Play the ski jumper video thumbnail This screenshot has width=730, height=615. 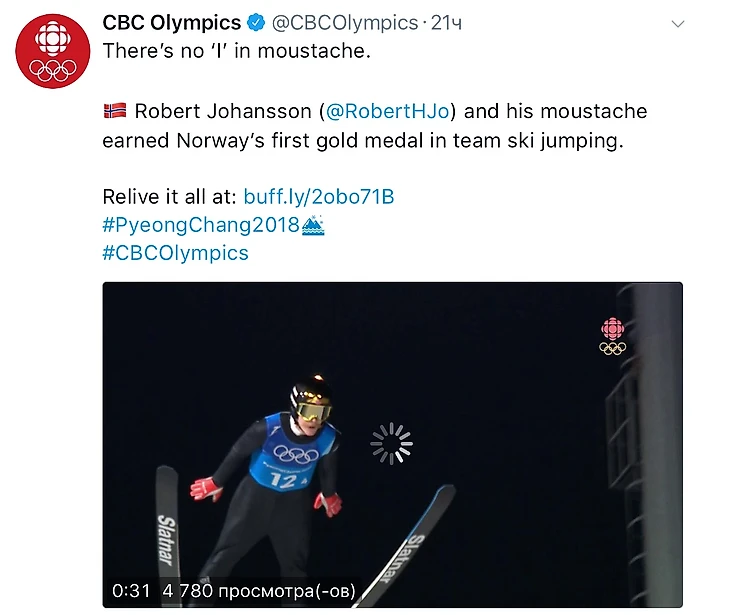[x=392, y=445]
